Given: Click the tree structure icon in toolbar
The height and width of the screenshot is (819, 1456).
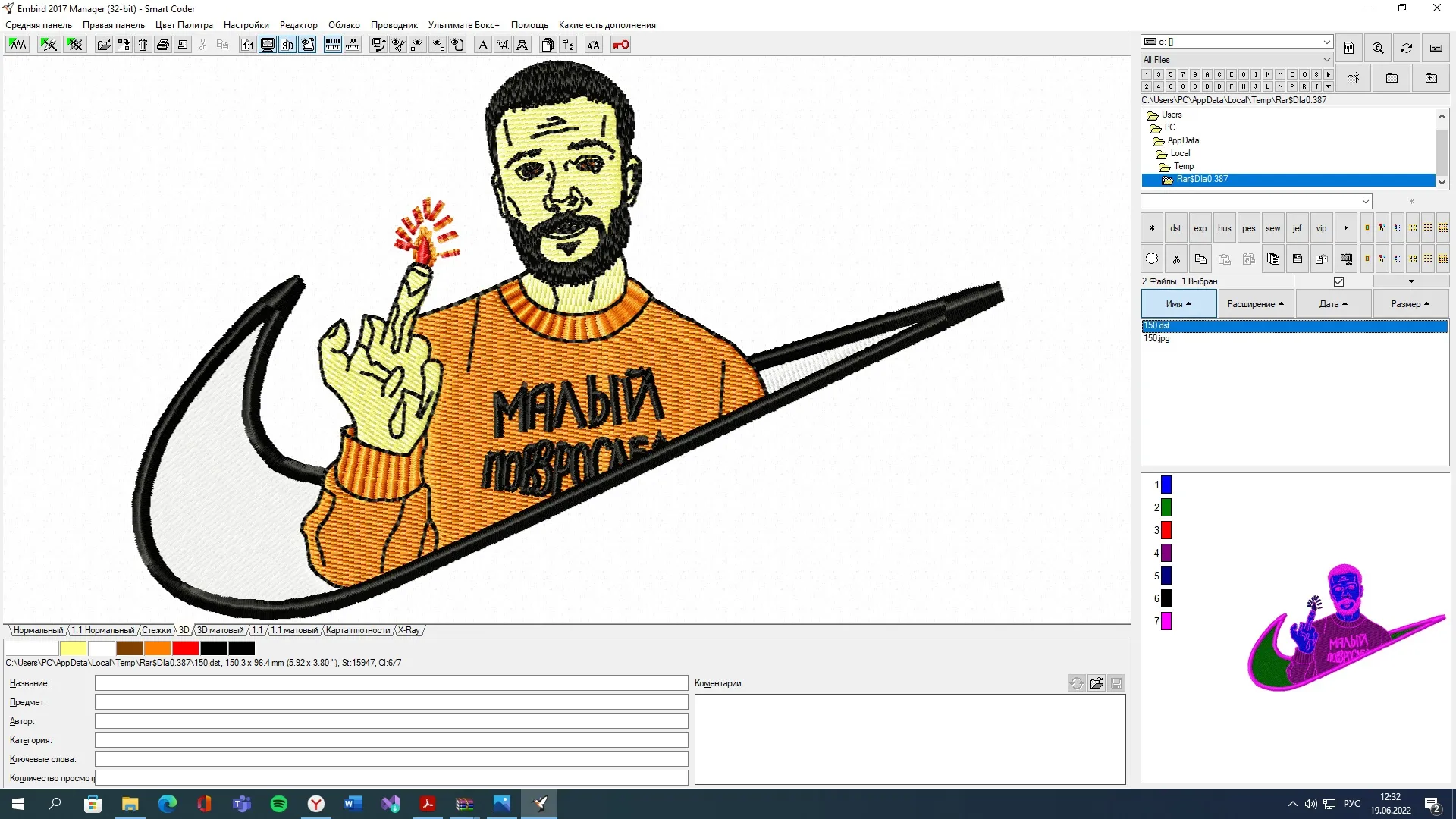Looking at the screenshot, I should (x=568, y=45).
